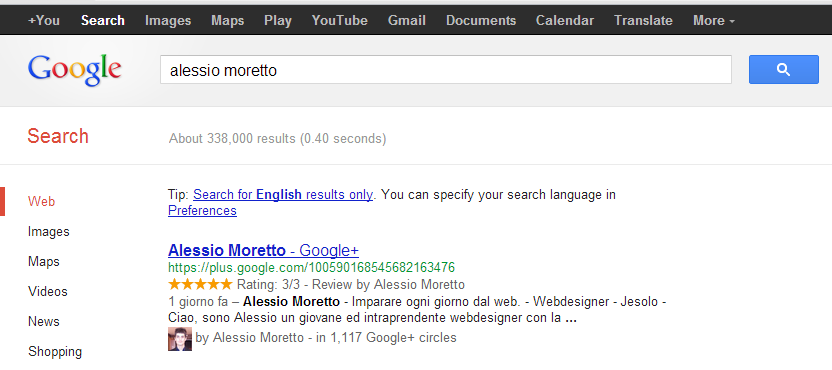Open Maps from the top black bar
Viewport: 832px width, 370px height.
pos(228,21)
